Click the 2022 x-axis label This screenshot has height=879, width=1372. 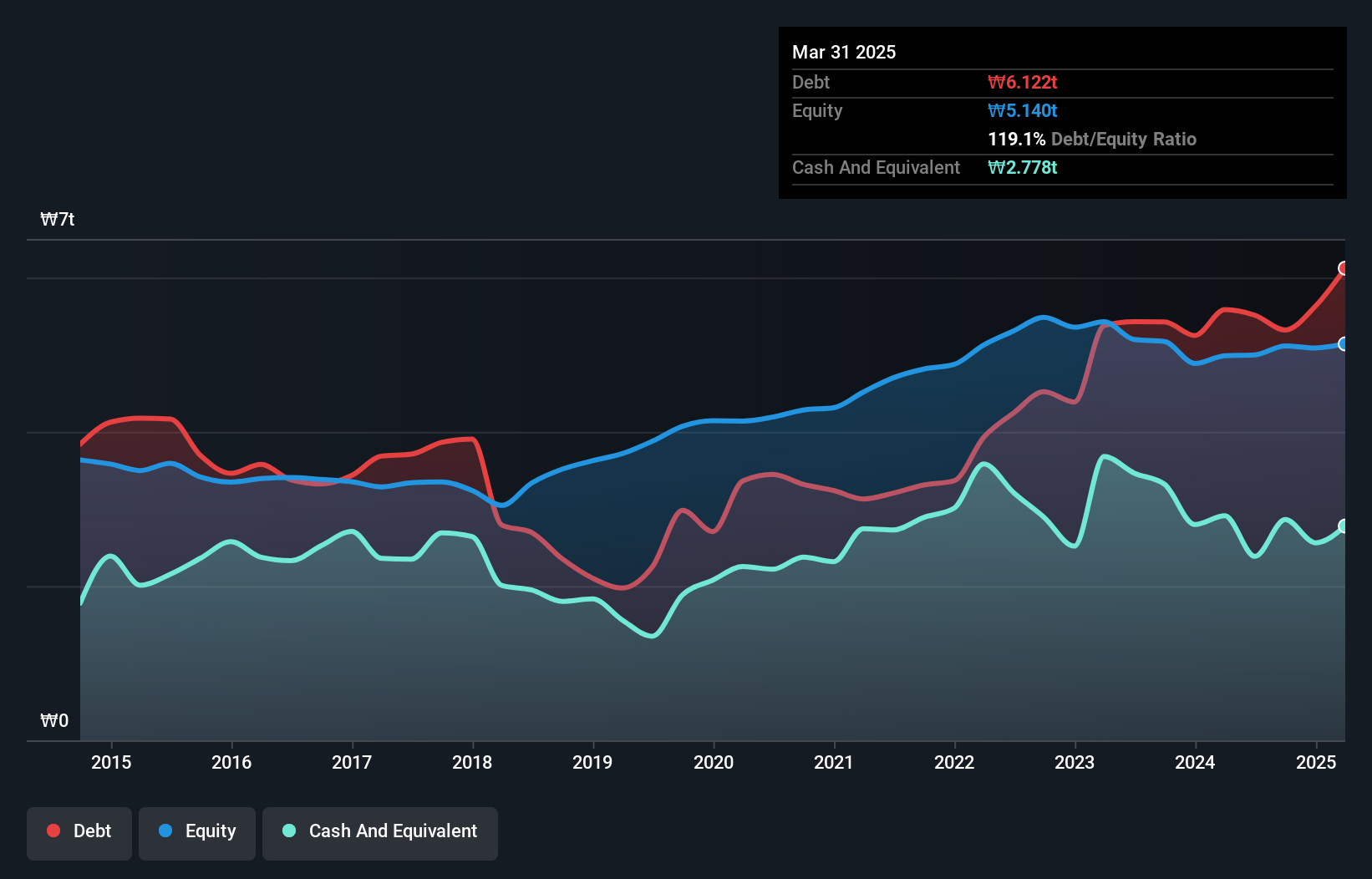954,762
